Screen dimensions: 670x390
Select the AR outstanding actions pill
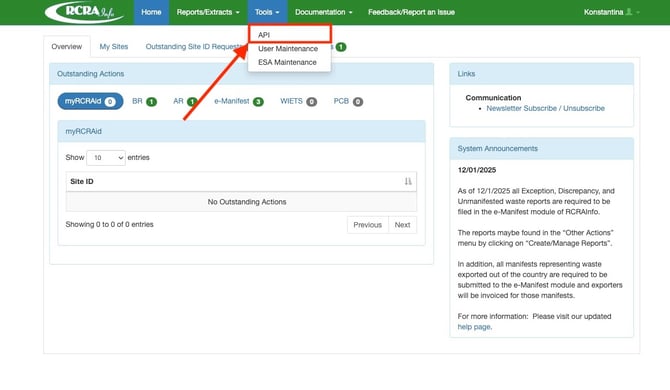(185, 101)
